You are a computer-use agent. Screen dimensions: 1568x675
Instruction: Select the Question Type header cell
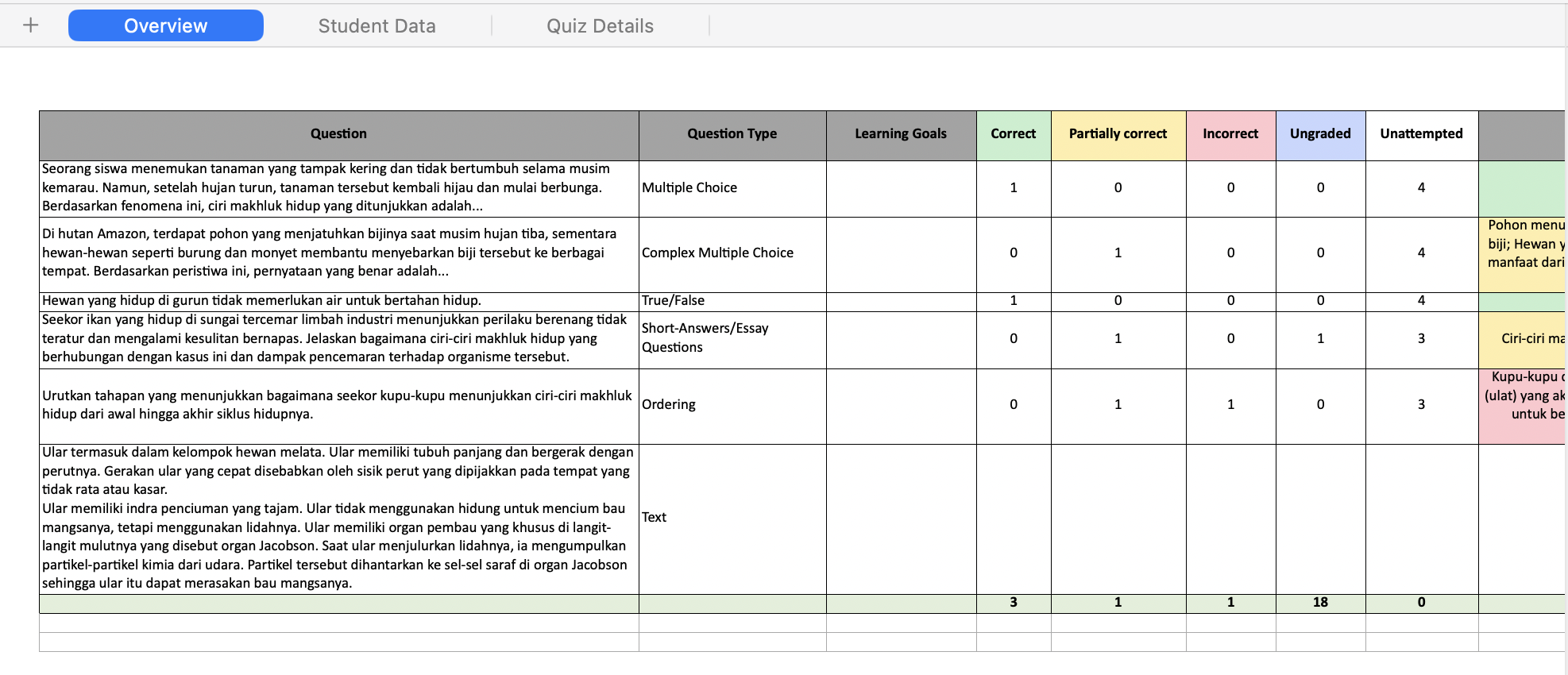732,134
